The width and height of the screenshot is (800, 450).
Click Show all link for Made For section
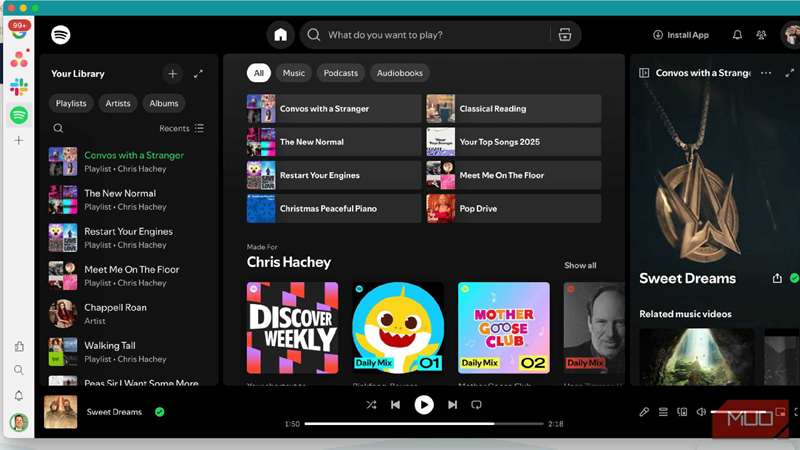[580, 265]
